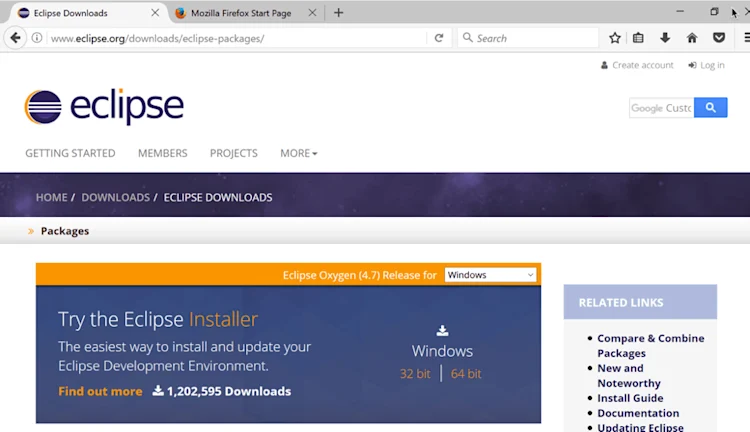
Task: Click the blue Google search magnifier button
Action: point(710,108)
